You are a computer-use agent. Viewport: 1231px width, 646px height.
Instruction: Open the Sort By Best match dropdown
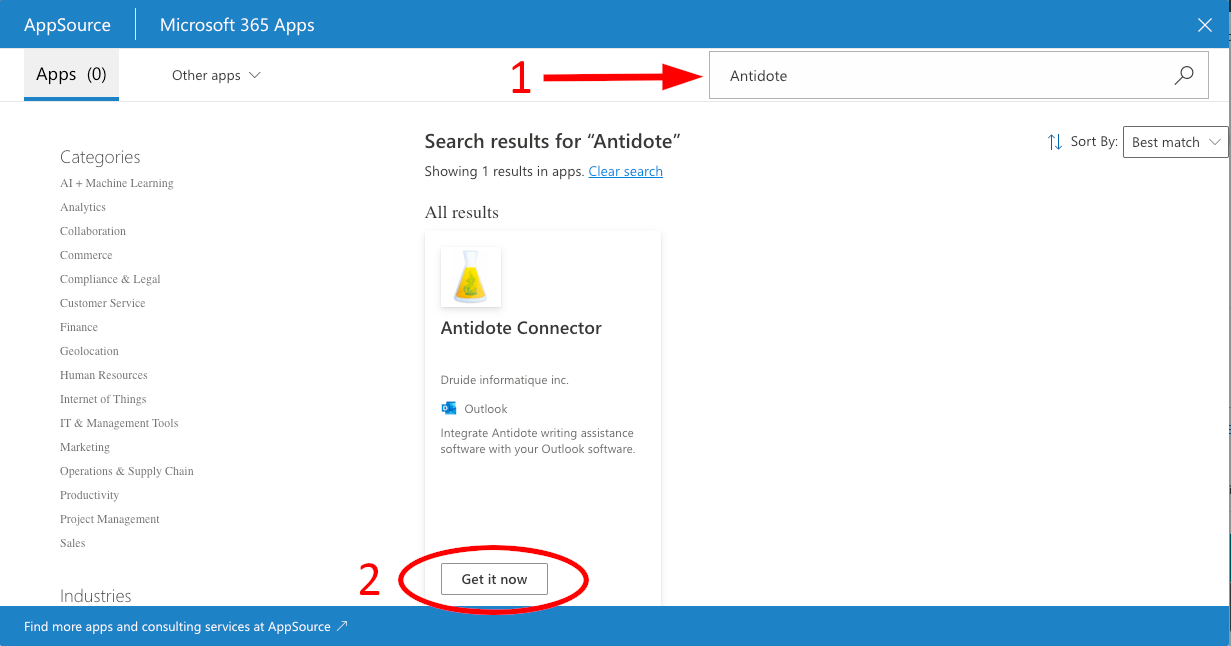(x=1175, y=142)
